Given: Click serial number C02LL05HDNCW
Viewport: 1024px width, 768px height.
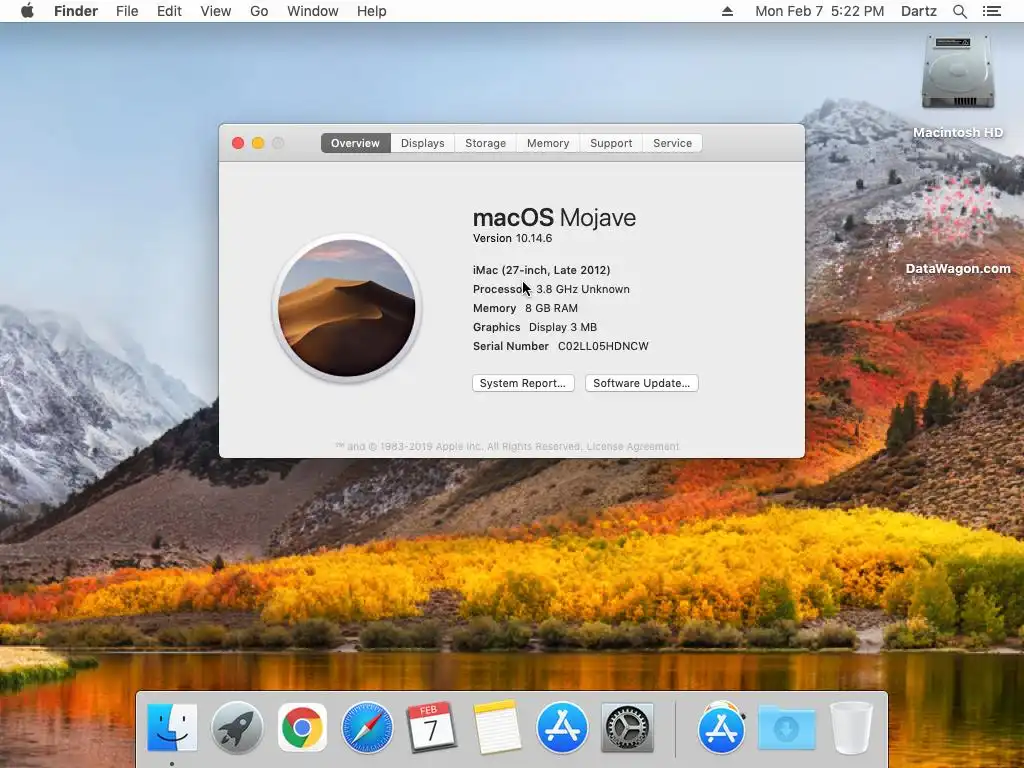Looking at the screenshot, I should [x=603, y=346].
